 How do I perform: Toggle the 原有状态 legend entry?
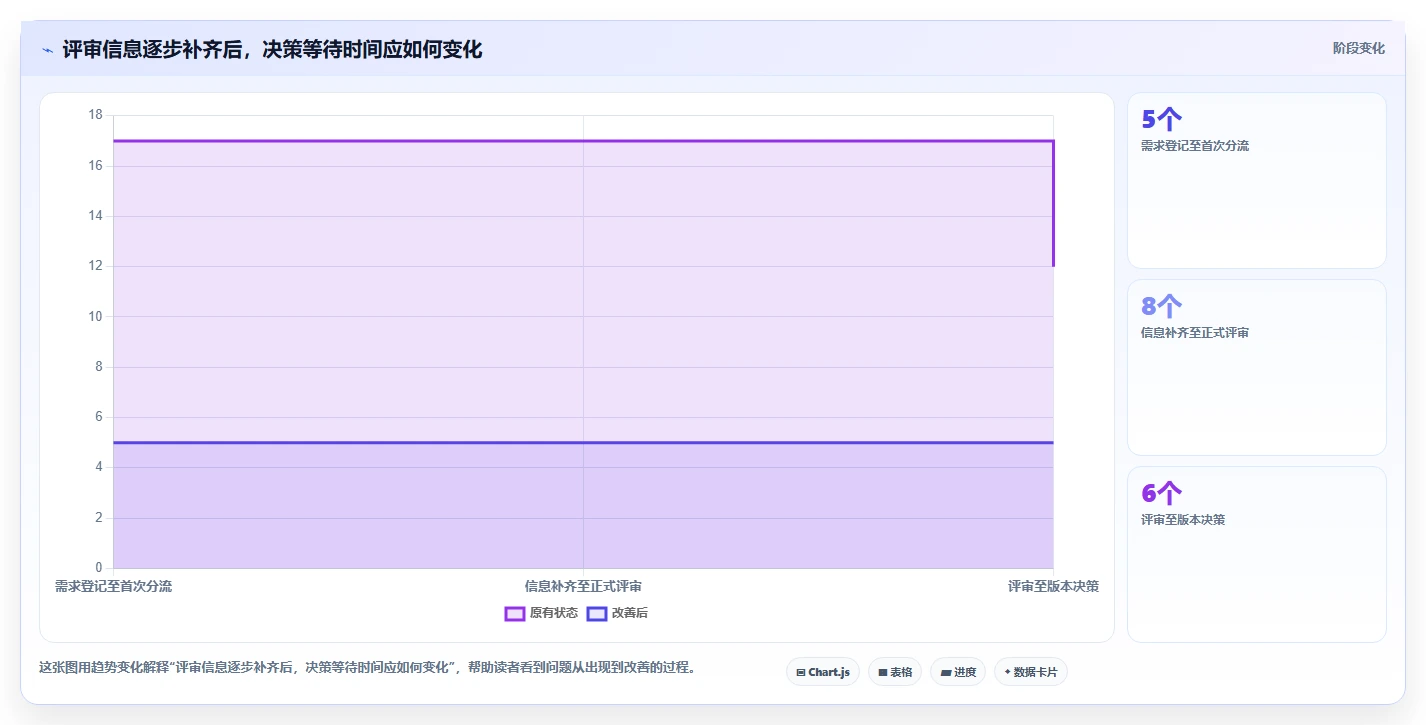pos(541,613)
